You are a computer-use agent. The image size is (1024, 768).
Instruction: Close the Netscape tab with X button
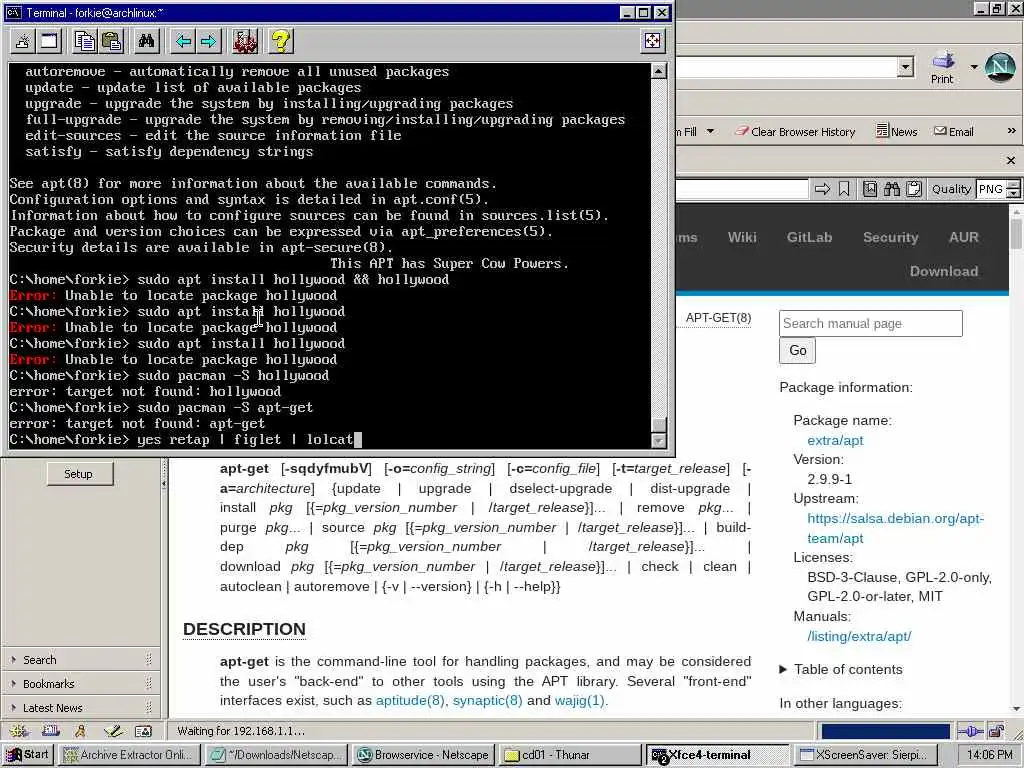tap(1011, 161)
